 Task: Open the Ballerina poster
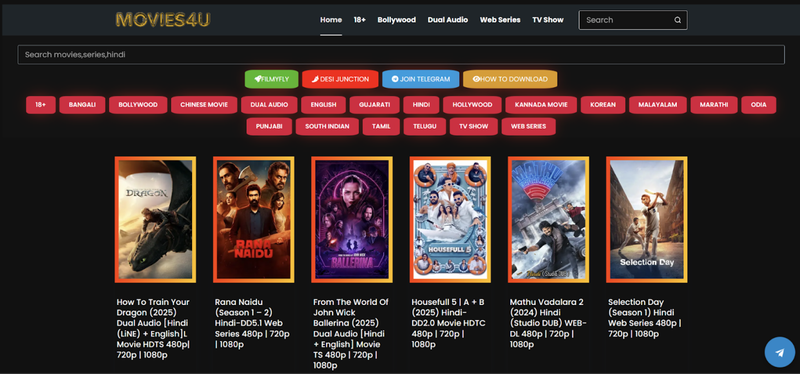352,219
